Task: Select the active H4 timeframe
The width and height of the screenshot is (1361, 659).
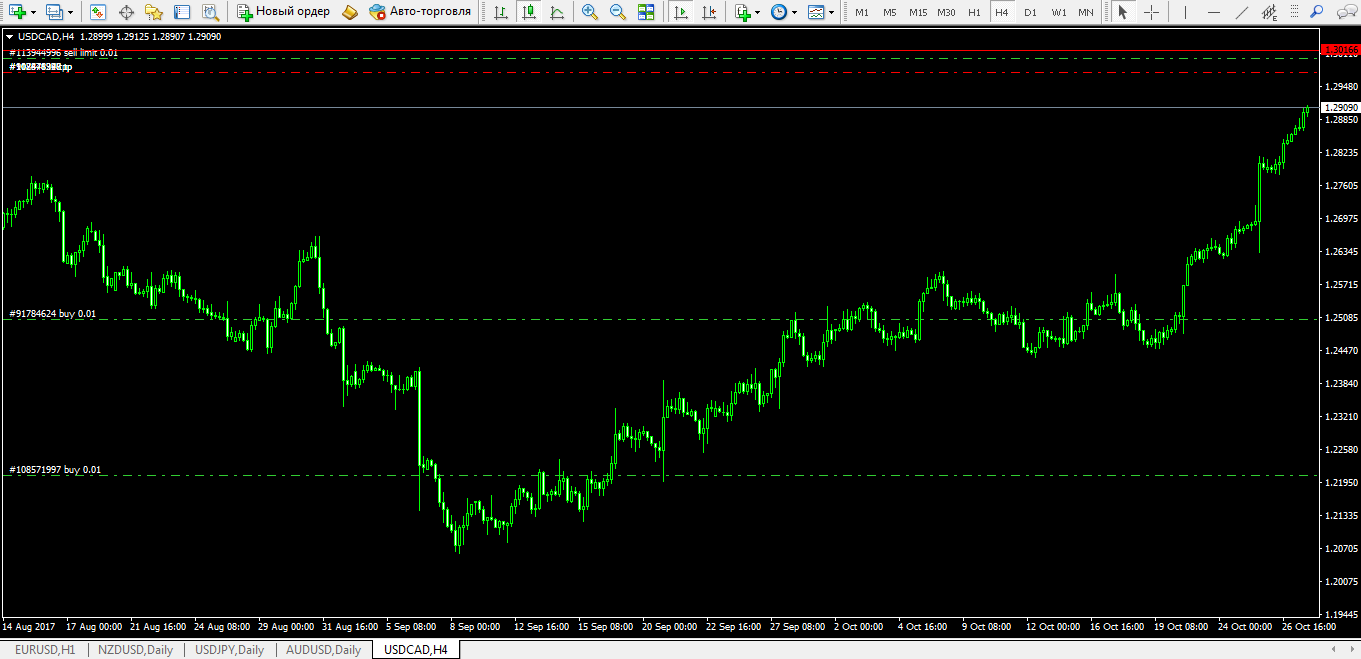Action: point(1002,12)
